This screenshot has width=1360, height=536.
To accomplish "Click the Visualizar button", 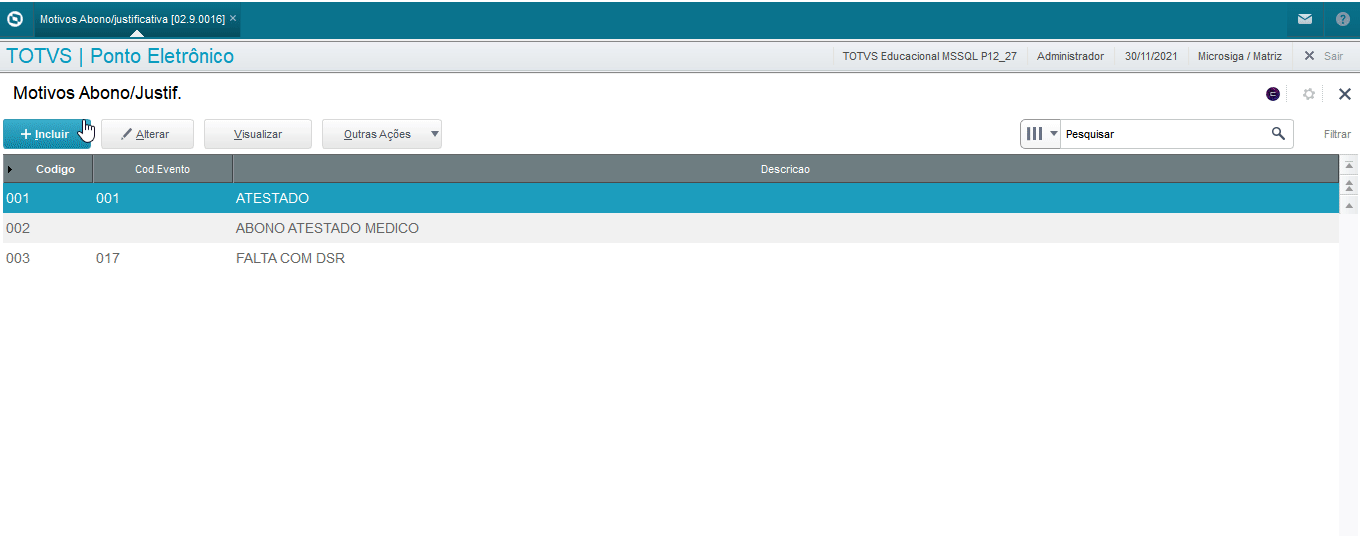I will pyautogui.click(x=258, y=134).
